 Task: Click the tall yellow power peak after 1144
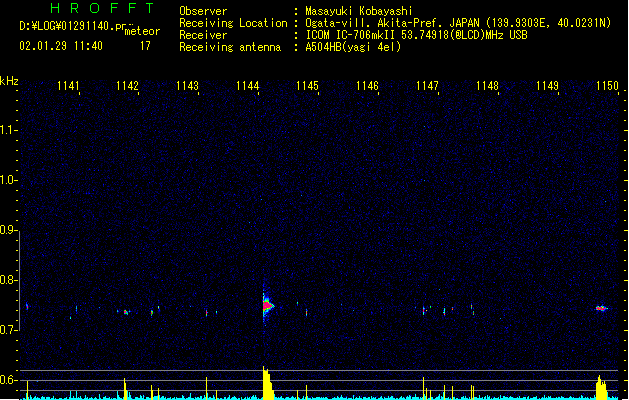(x=268, y=382)
